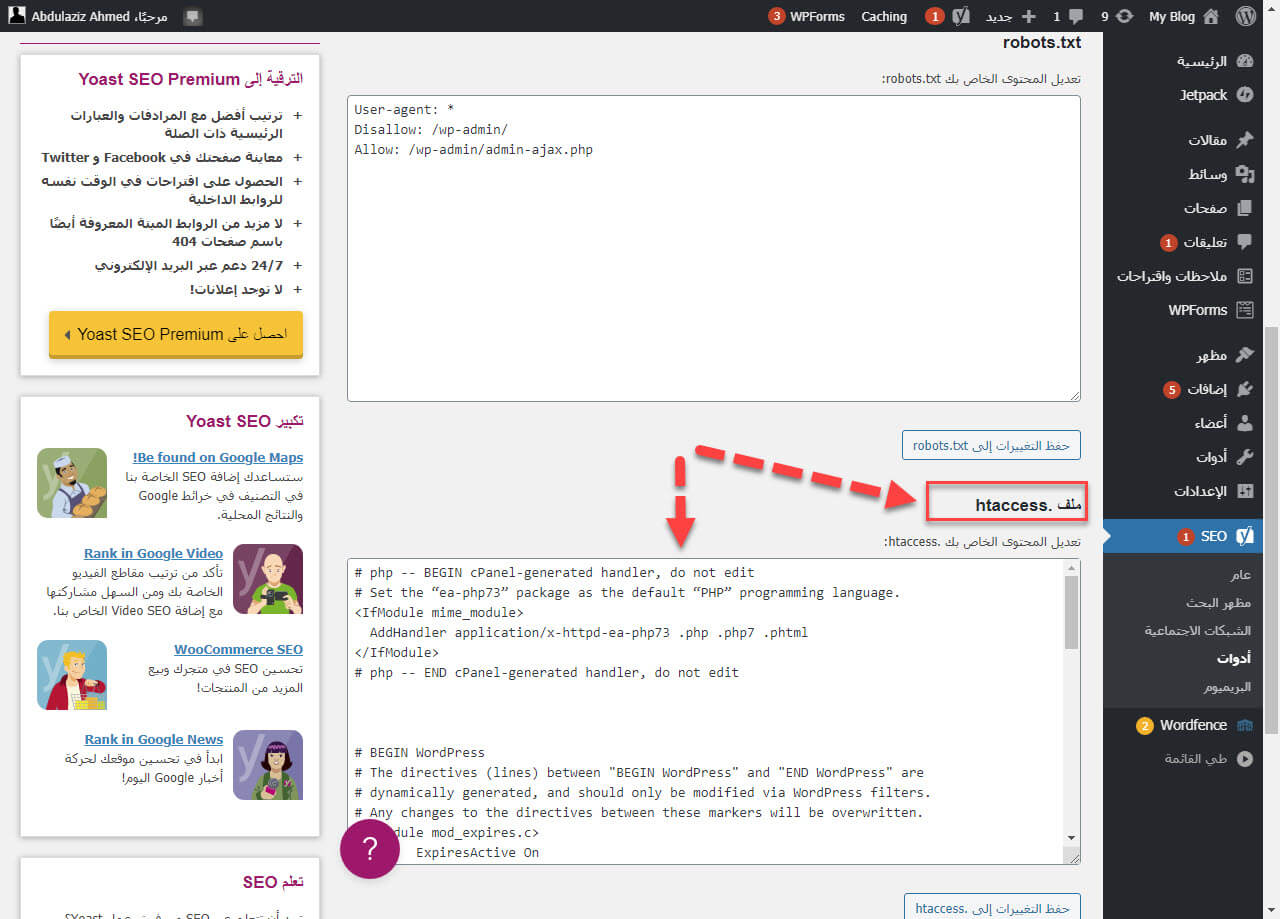Click the notification bubble beside user name

[x=192, y=16]
